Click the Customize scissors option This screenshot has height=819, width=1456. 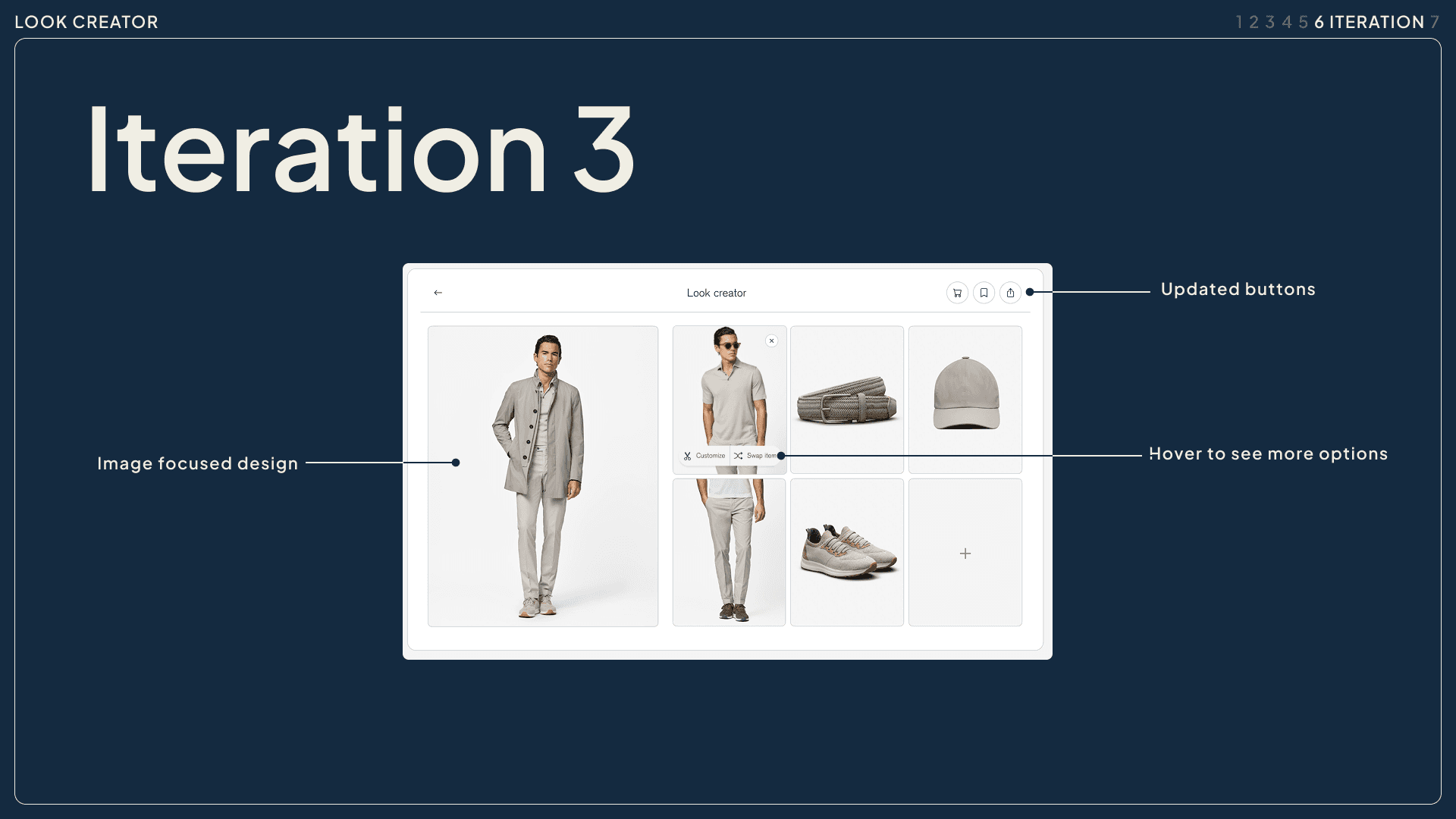point(704,456)
